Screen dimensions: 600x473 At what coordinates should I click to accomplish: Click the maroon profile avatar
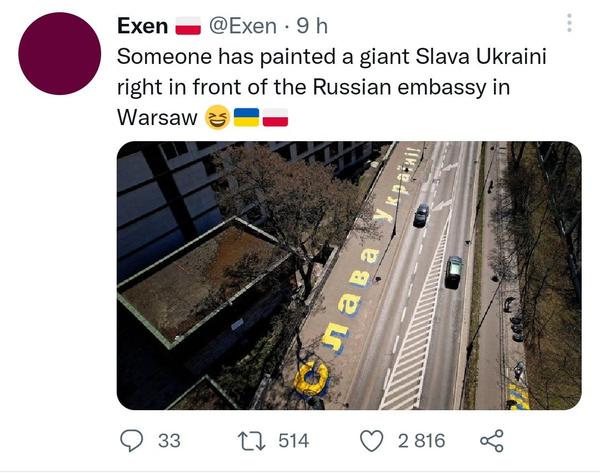[x=59, y=53]
